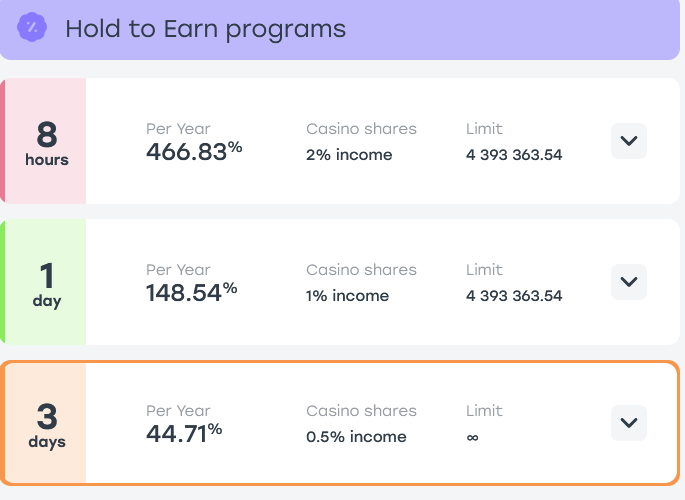Click the Limit label in 1 day card
This screenshot has width=685, height=500.
point(484,270)
